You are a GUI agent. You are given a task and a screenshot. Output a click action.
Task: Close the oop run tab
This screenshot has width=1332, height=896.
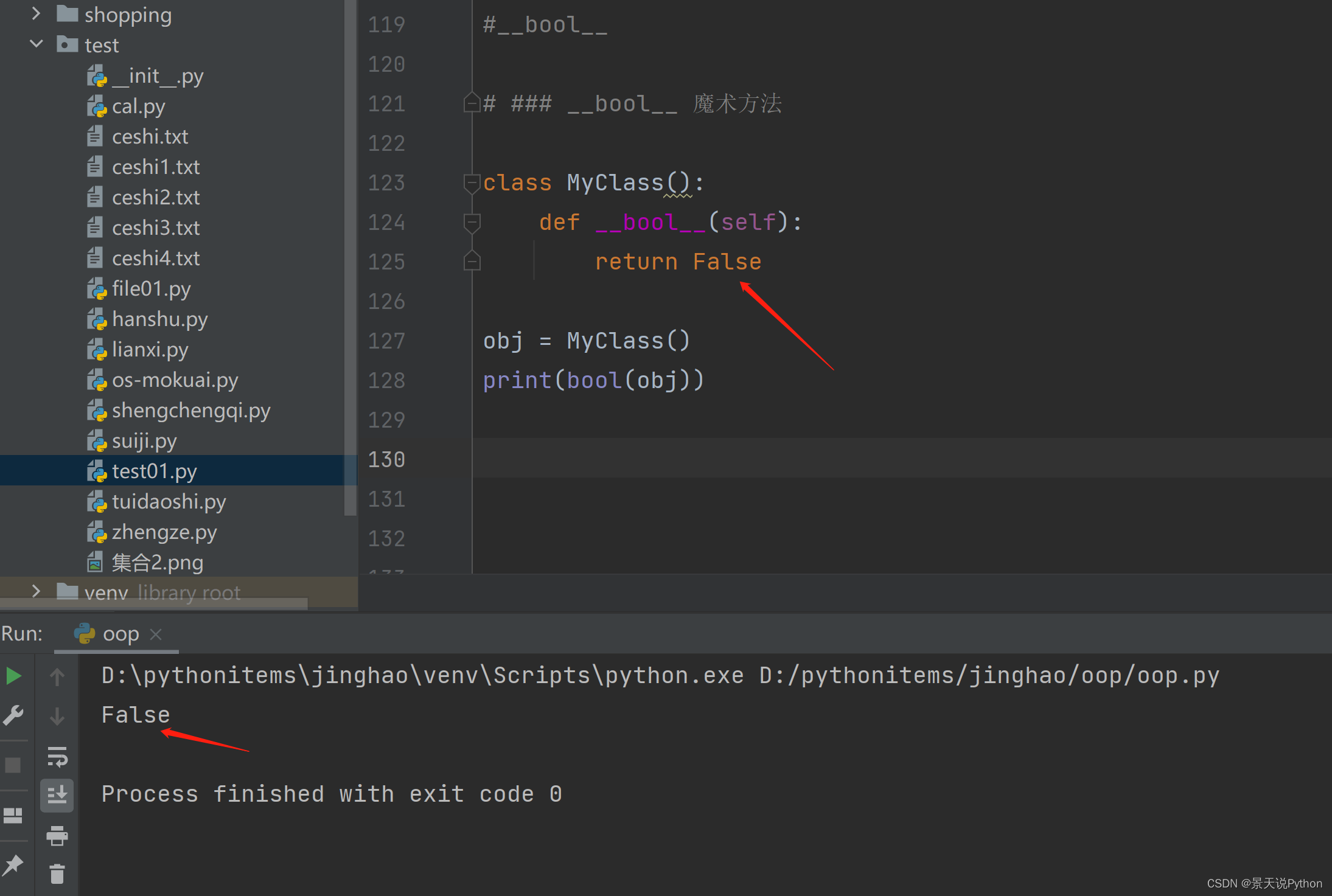(x=156, y=634)
